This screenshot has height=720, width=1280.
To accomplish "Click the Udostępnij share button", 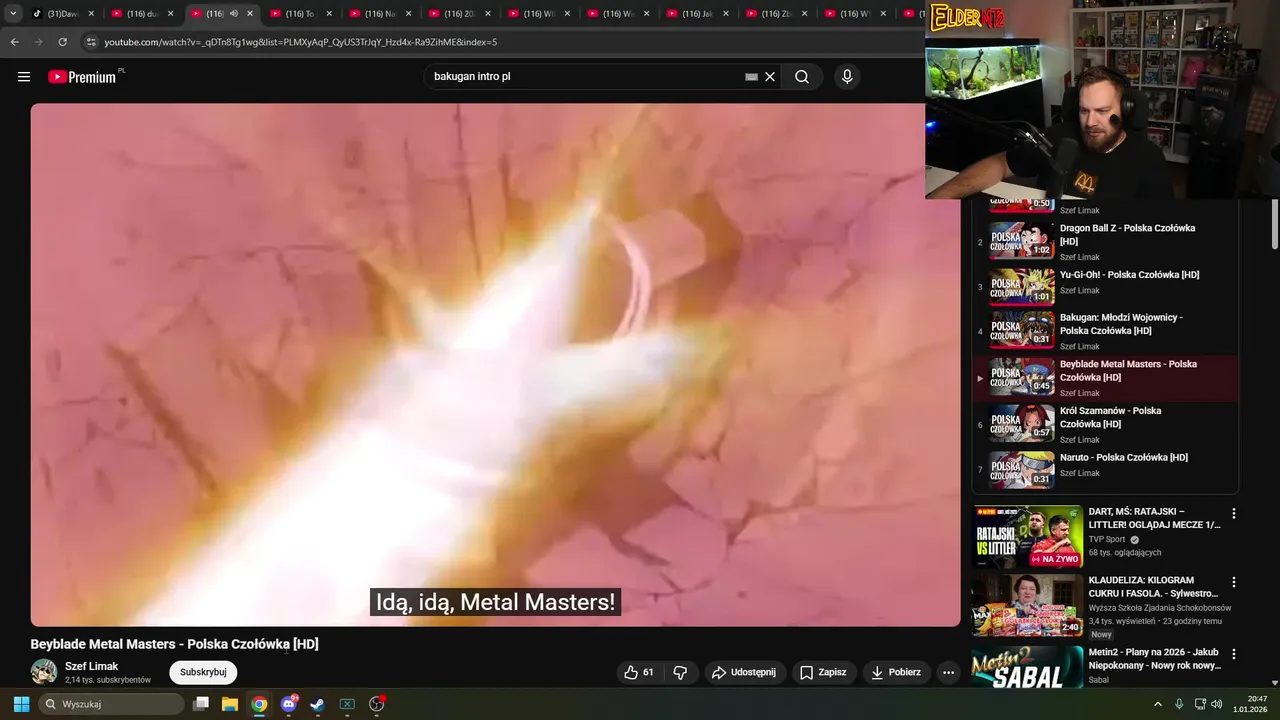I will click(x=744, y=672).
